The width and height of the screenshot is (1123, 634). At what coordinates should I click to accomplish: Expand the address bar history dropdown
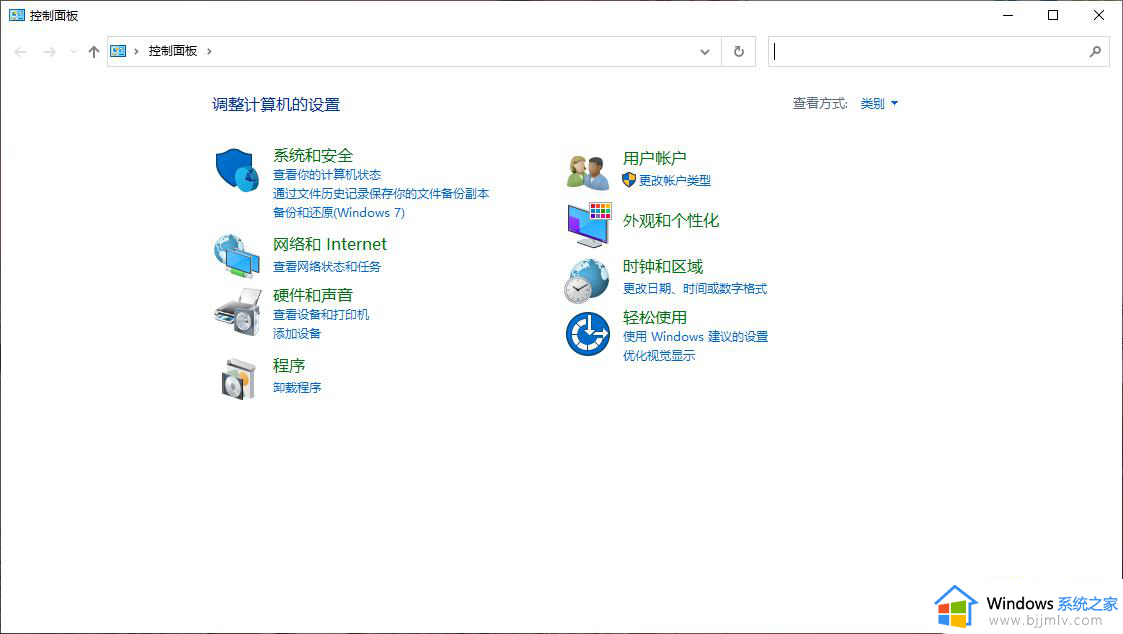pyautogui.click(x=705, y=52)
